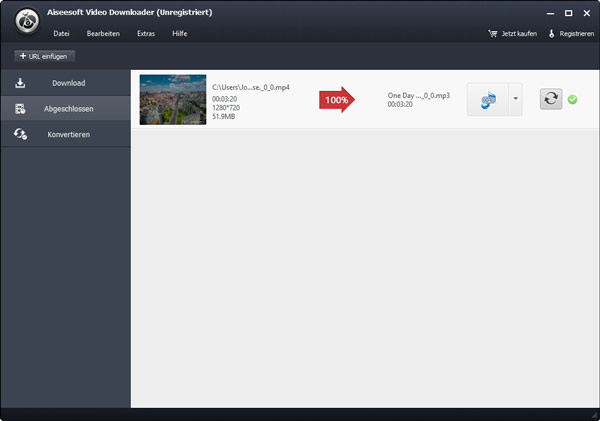The width and height of the screenshot is (600, 421).
Task: Click the downloaded video thumbnail
Action: (x=173, y=99)
